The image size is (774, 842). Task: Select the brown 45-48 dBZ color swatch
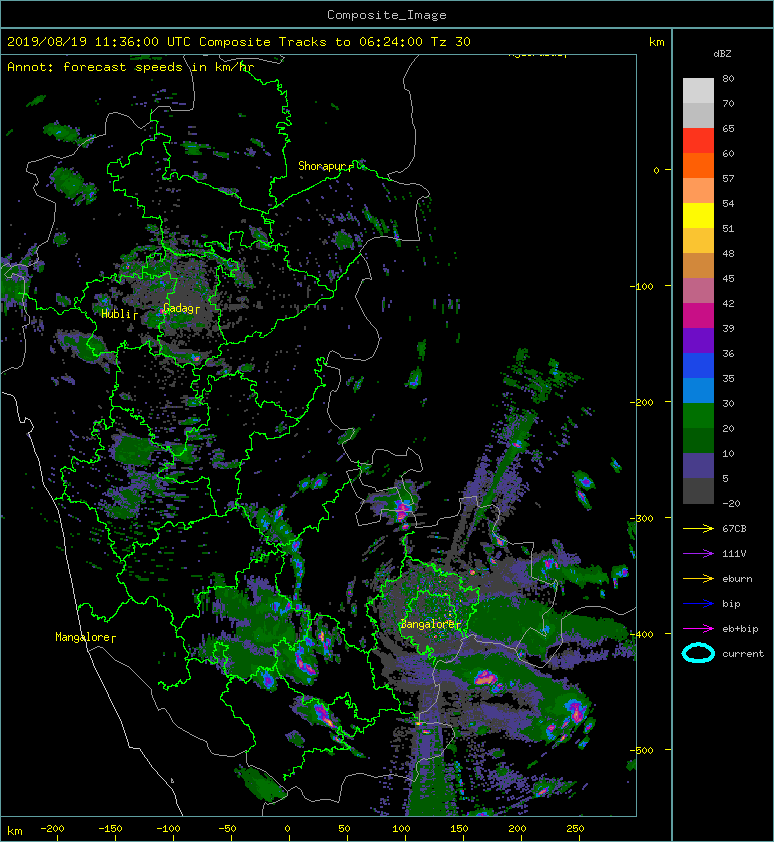tap(698, 266)
